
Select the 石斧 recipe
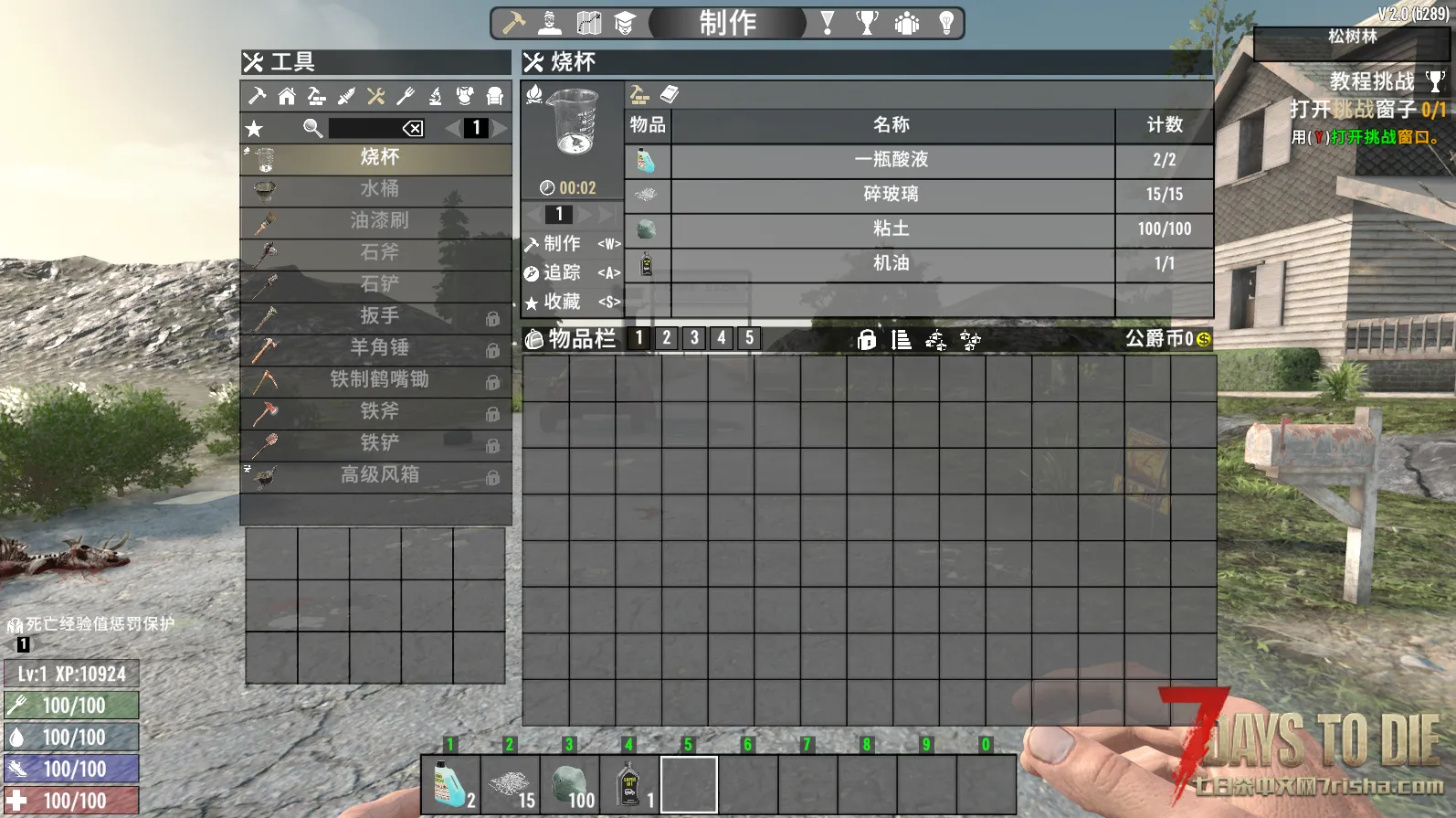pyautogui.click(x=376, y=253)
